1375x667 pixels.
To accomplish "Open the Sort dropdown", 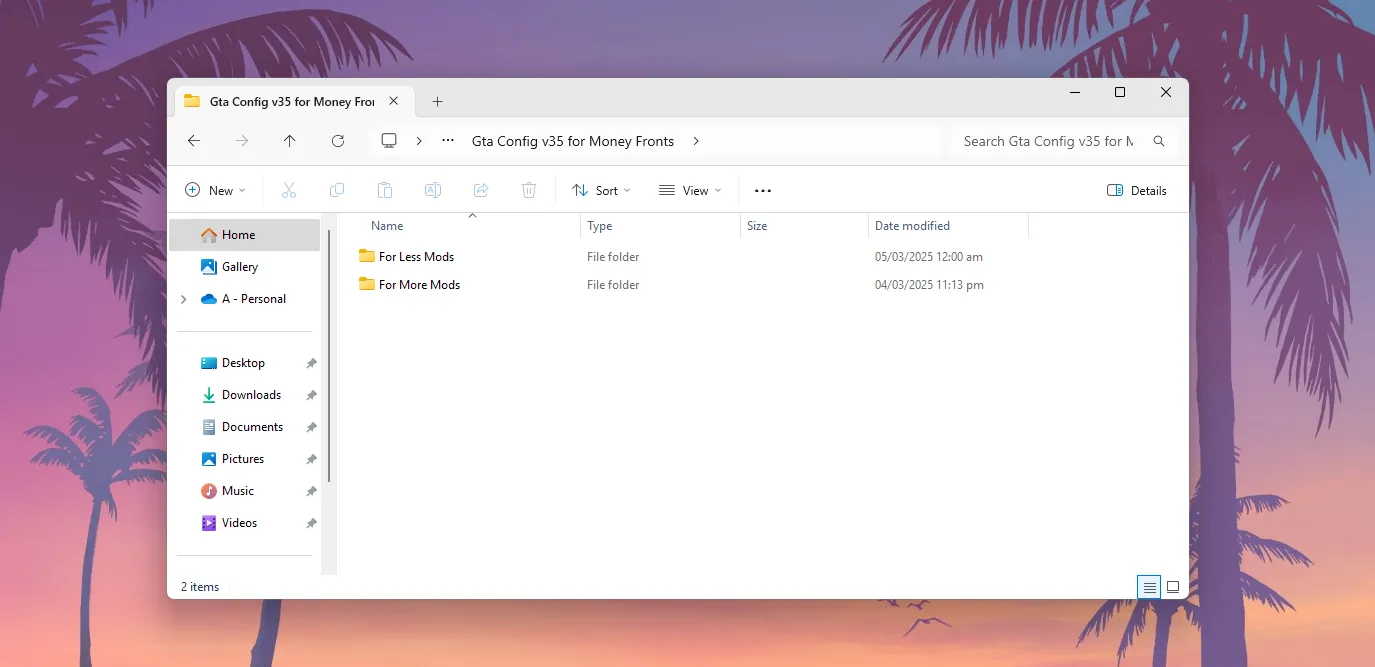I will point(600,190).
